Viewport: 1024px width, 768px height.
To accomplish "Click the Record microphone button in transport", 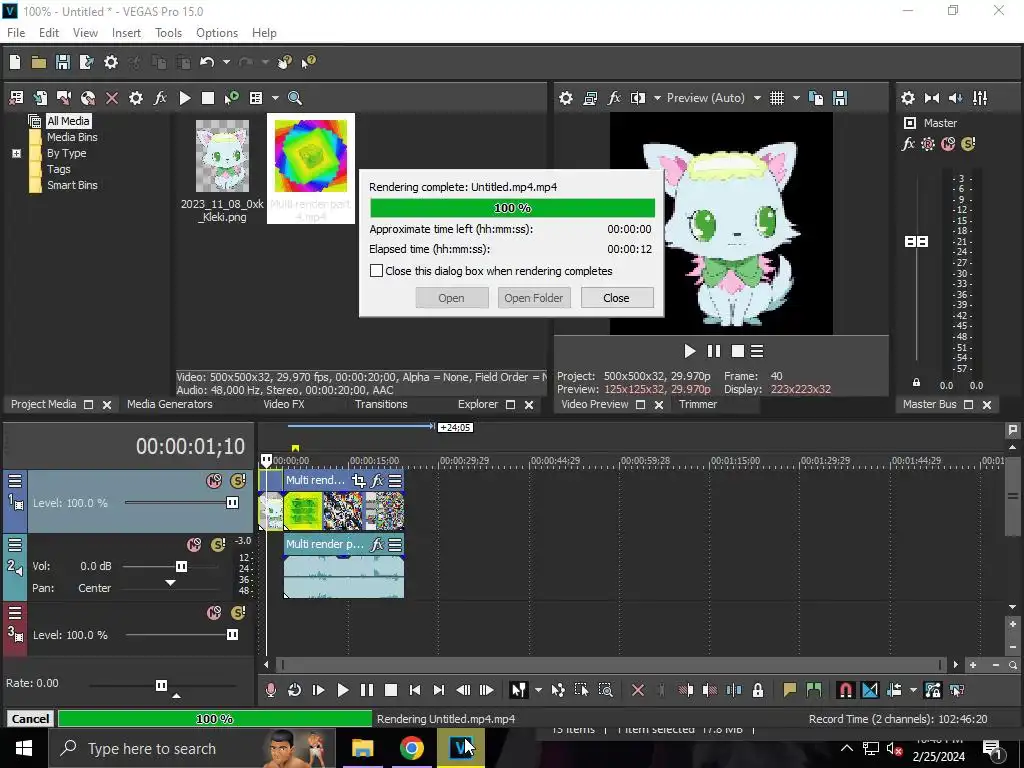I will point(270,690).
